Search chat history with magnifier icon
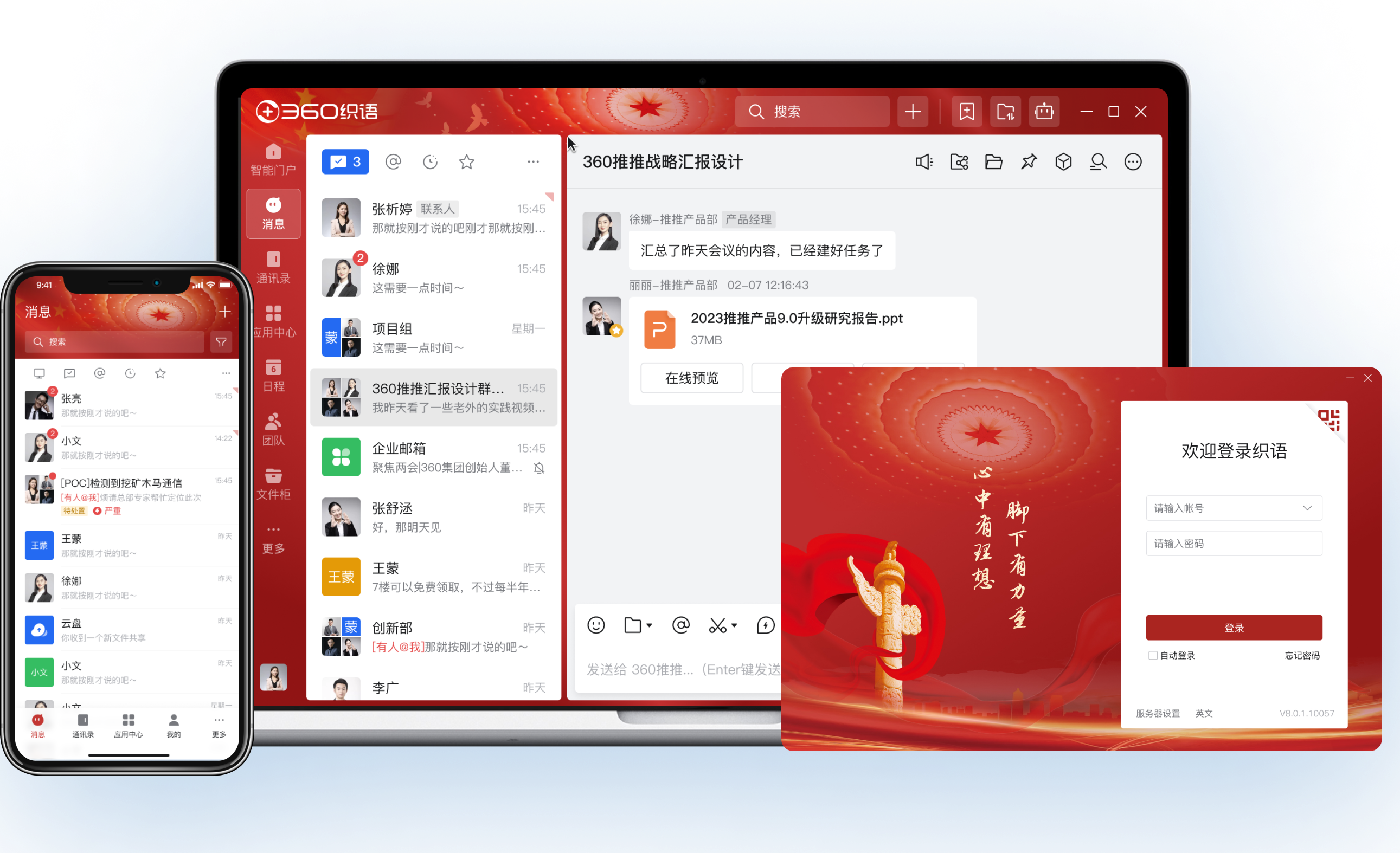This screenshot has height=853, width=1400. pyautogui.click(x=1099, y=162)
